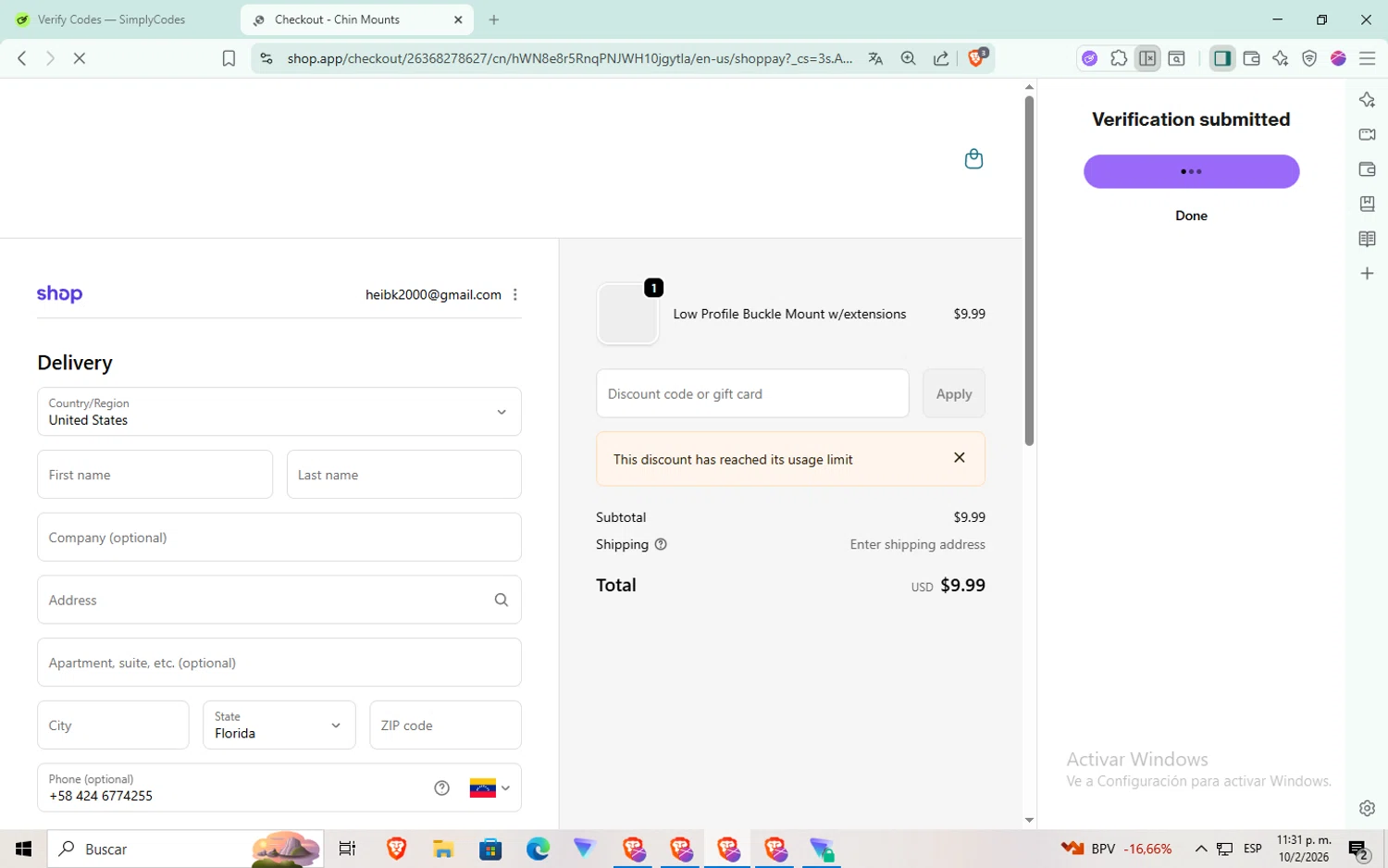Click the shipping info question mark icon

pos(661,544)
